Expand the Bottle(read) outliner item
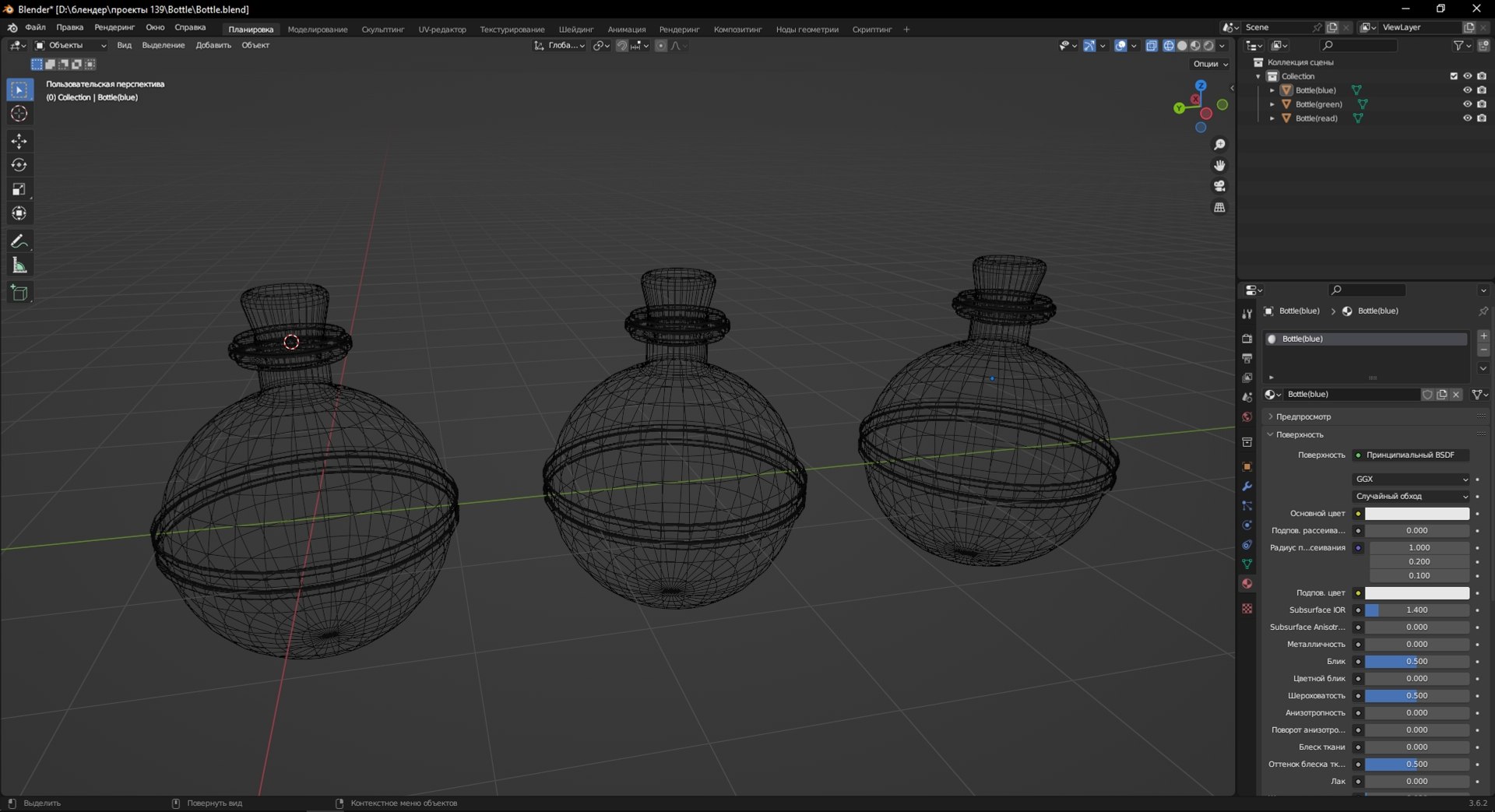Image resolution: width=1495 pixels, height=812 pixels. pos(1272,118)
